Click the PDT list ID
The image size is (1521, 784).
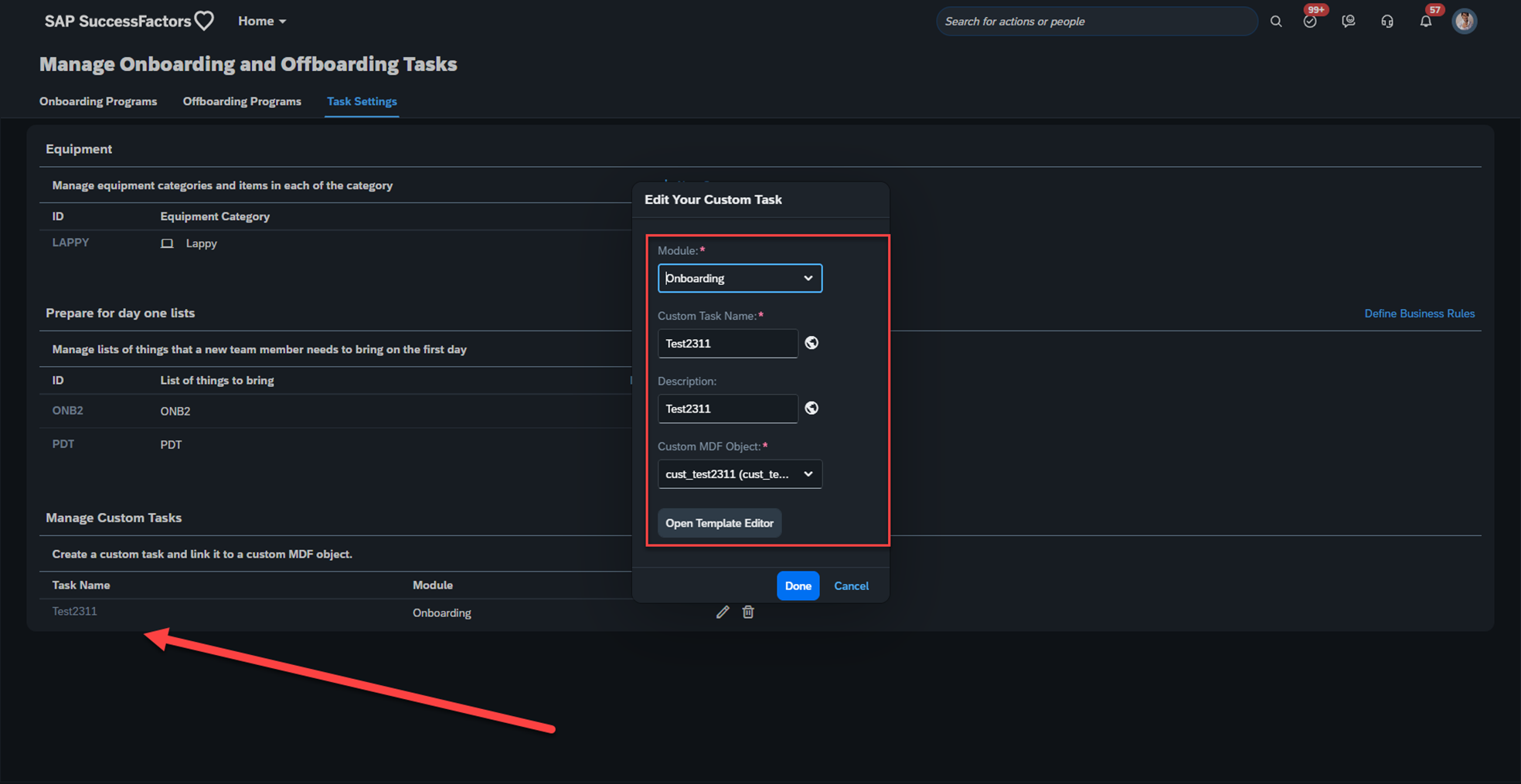click(63, 443)
